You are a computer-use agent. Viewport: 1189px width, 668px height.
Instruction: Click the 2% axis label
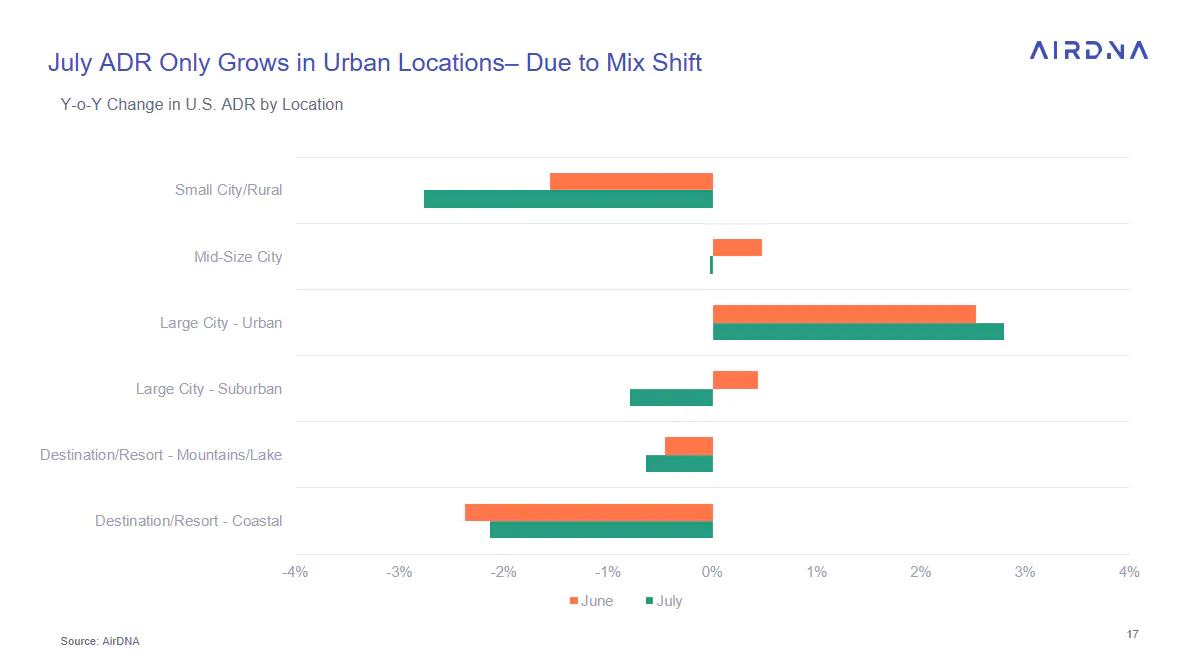(x=921, y=572)
